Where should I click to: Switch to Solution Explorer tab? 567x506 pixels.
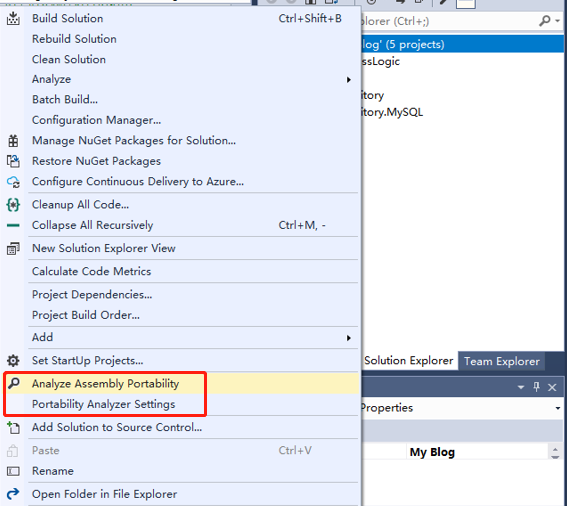pos(409,361)
